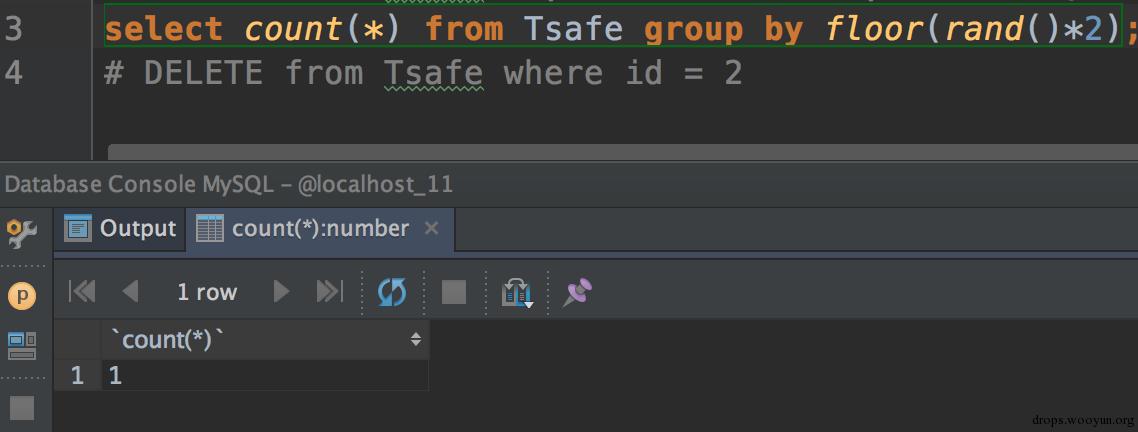Close the count(*):number tab
Viewport: 1138px width, 432px height.
coord(431,229)
